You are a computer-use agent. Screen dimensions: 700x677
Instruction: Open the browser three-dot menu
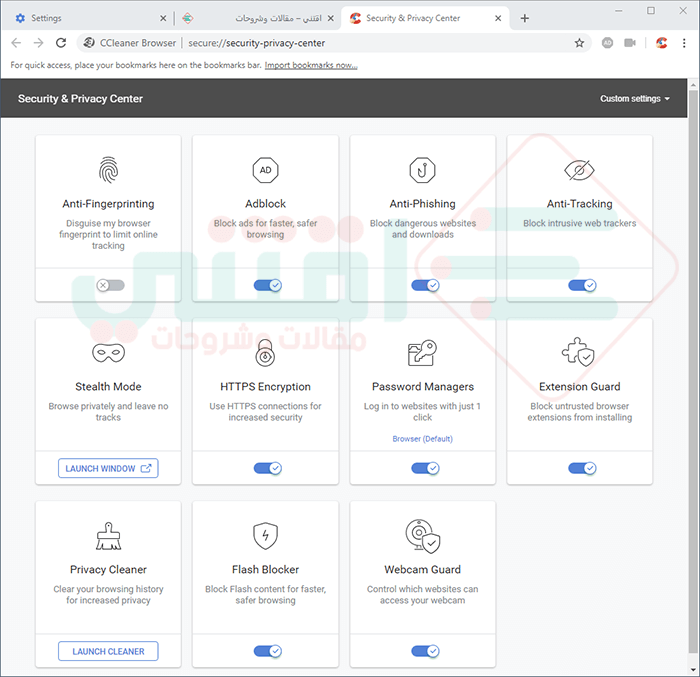[684, 43]
